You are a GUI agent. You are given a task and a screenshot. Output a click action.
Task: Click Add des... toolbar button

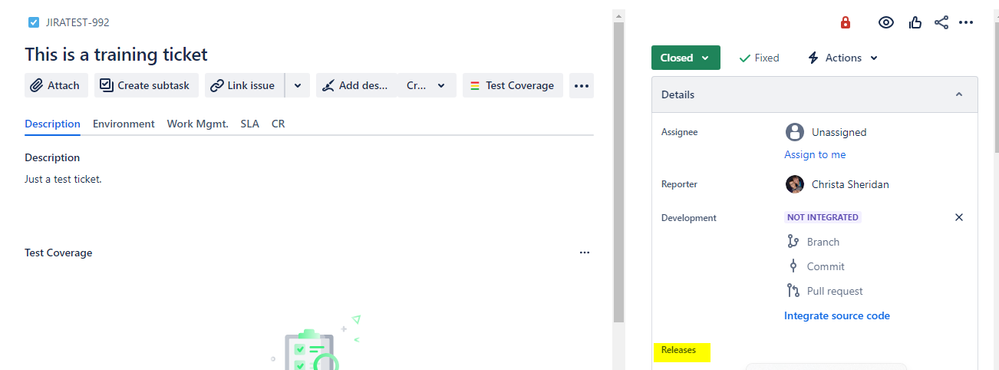coord(356,85)
